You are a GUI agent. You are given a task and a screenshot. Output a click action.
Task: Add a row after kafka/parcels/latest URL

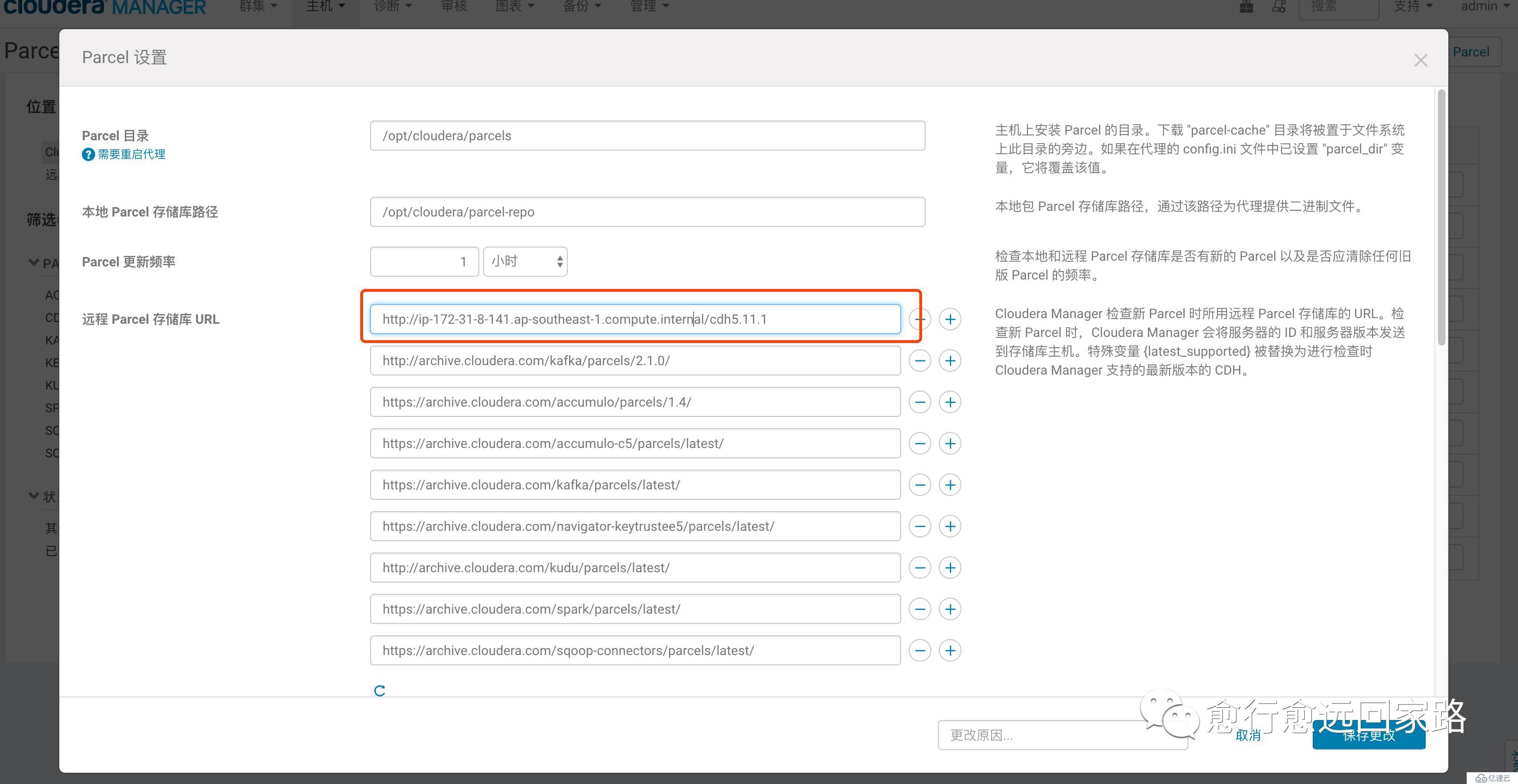950,485
